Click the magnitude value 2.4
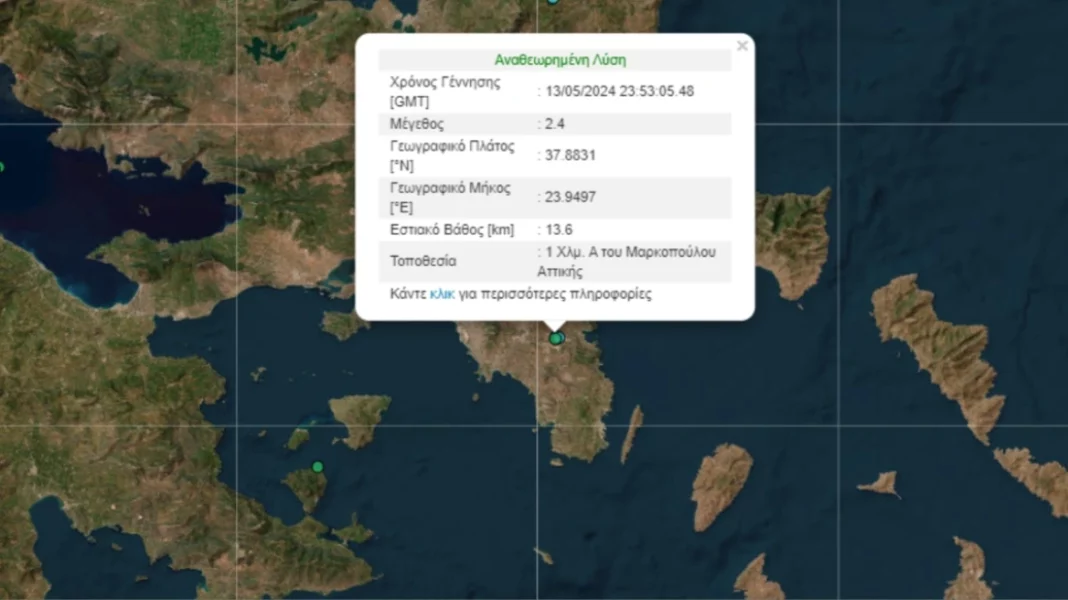This screenshot has height=600, width=1068. coord(555,124)
